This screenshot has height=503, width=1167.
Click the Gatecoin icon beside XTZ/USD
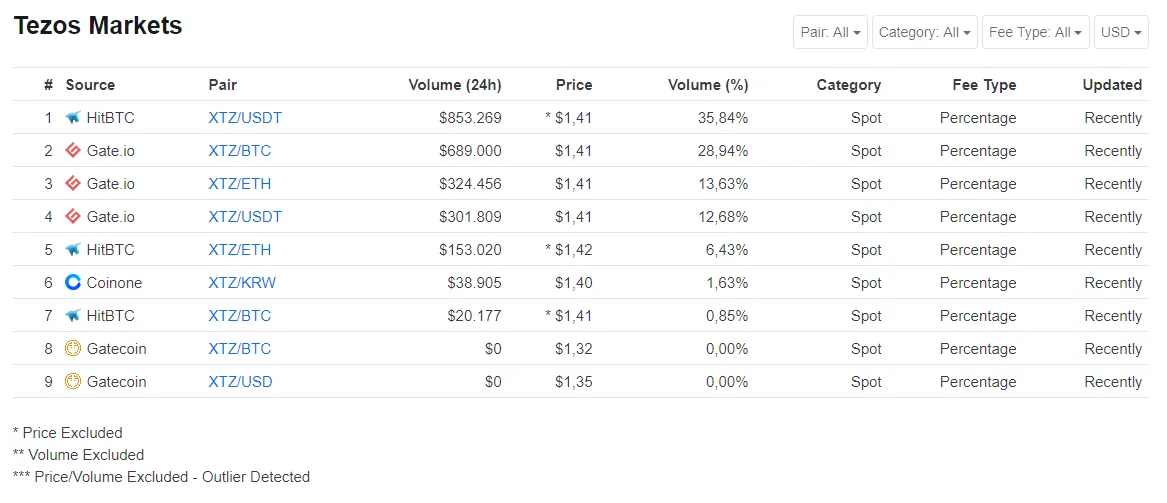[x=72, y=381]
